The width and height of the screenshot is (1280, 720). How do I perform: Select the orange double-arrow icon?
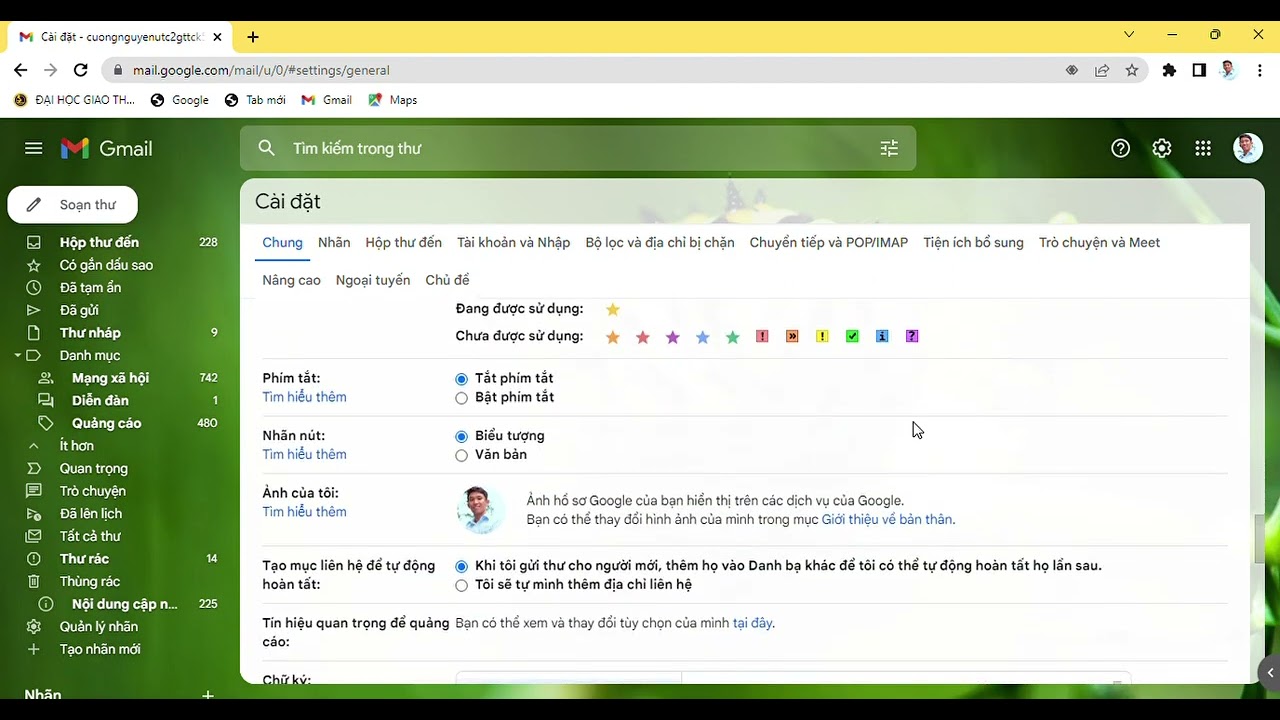point(792,336)
